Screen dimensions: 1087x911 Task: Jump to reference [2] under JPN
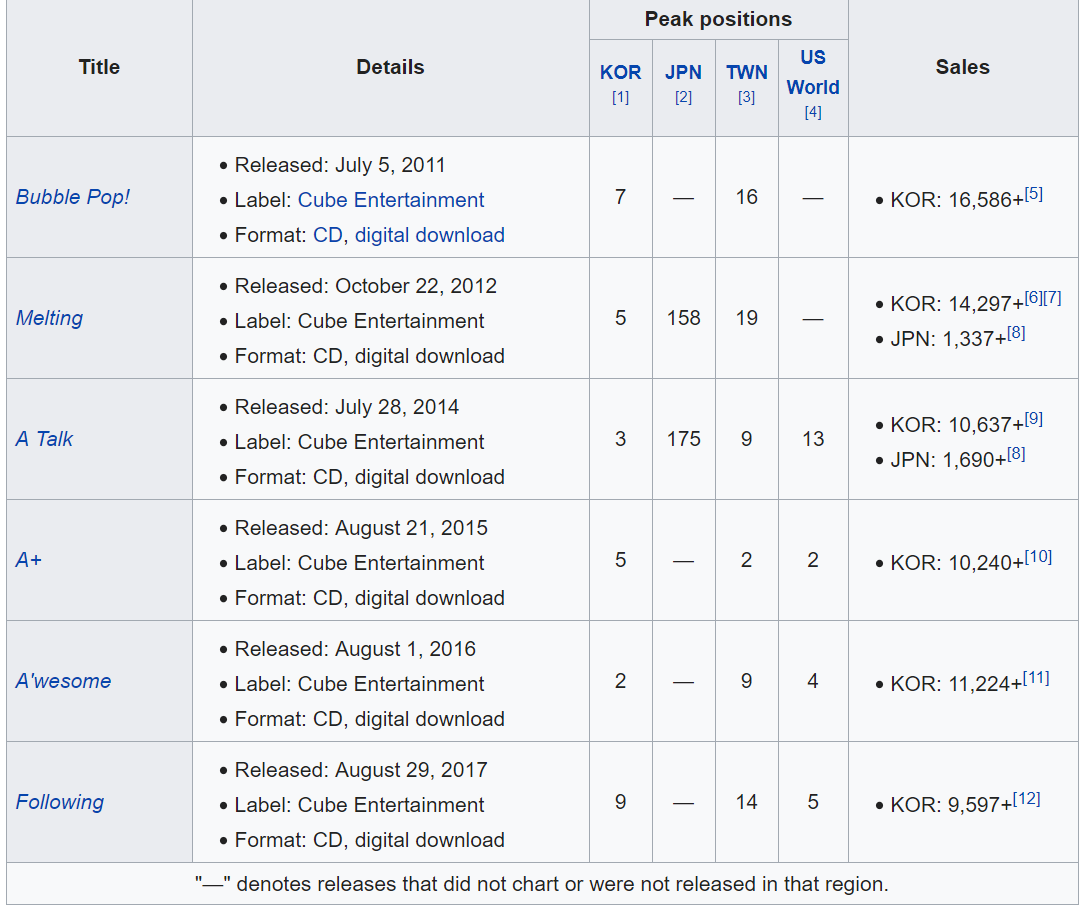684,98
